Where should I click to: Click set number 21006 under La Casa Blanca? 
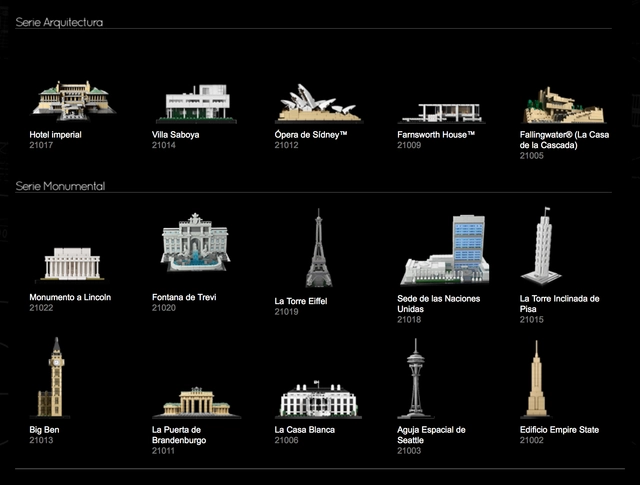287,441
